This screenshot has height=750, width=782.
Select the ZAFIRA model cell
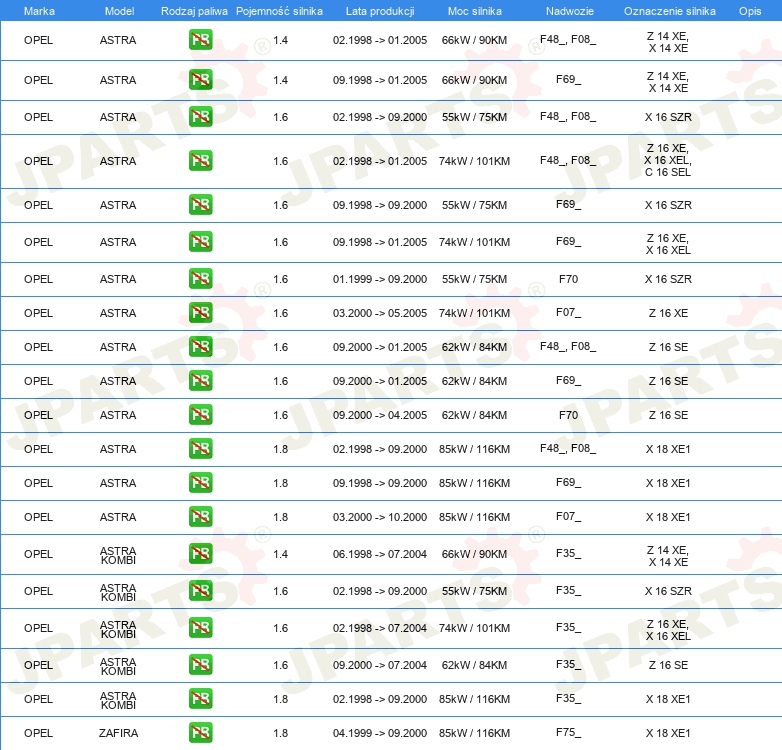click(118, 733)
